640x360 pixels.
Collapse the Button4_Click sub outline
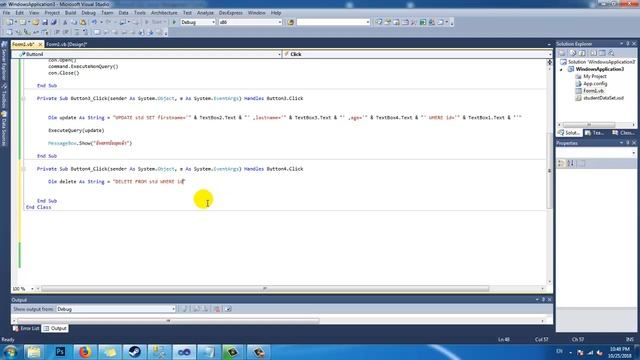pos(23,169)
